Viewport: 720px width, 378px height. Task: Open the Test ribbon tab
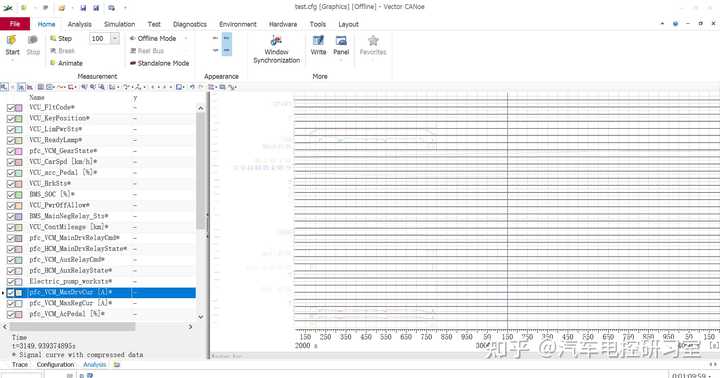(x=154, y=24)
